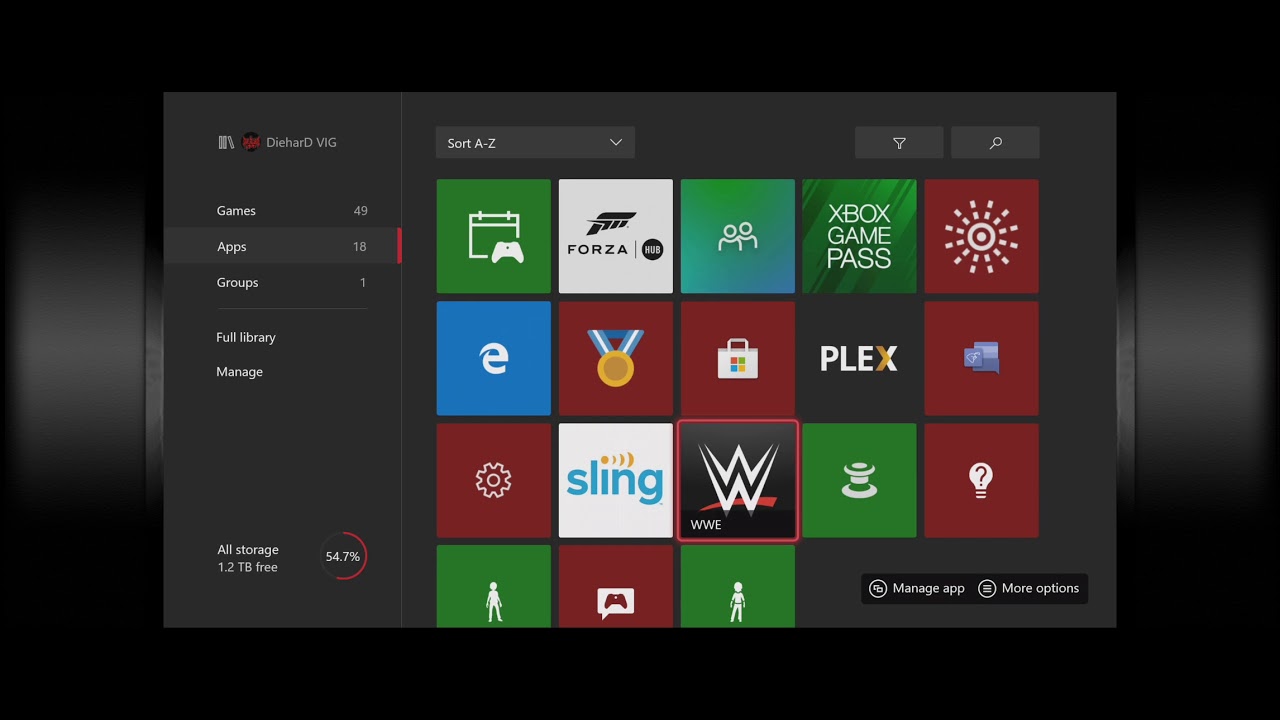
Task: Launch the highlighted WWE app tile
Action: tap(737, 480)
